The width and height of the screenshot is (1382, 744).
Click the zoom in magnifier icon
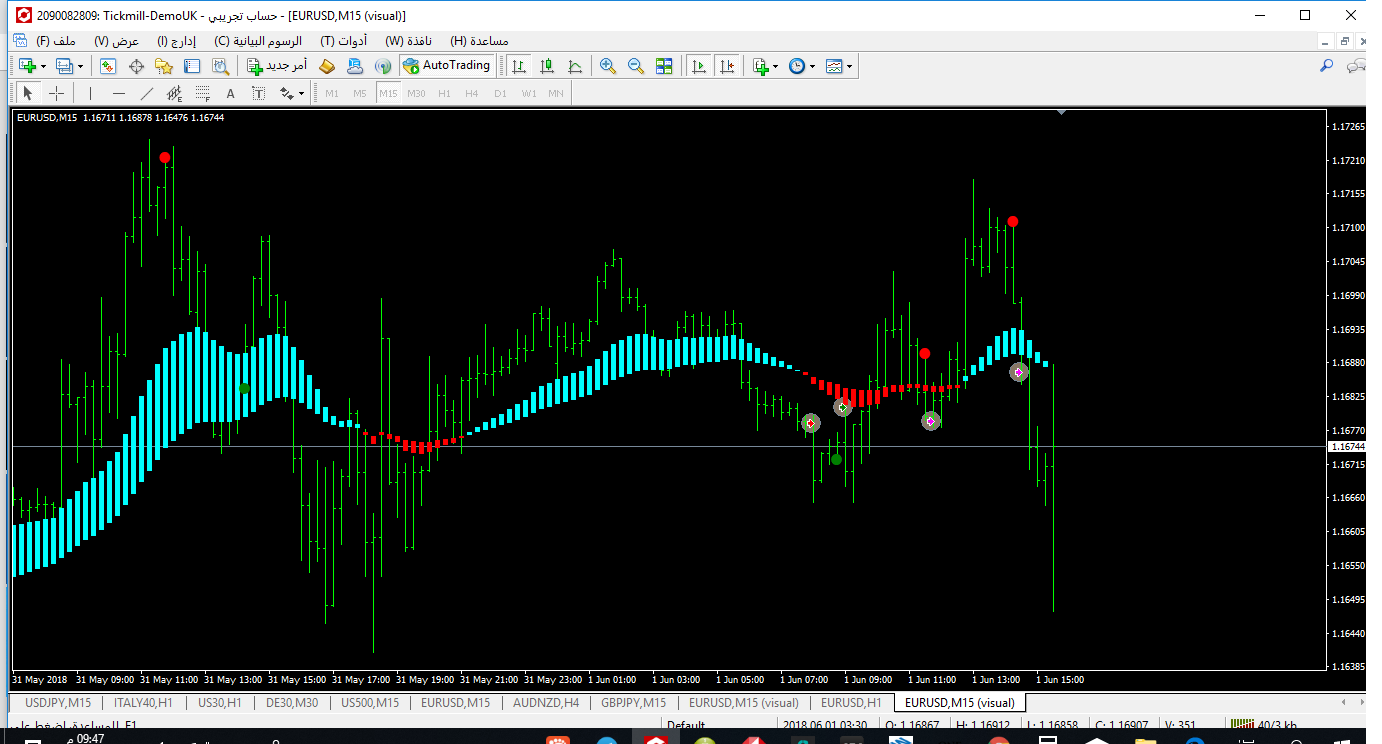pos(607,66)
